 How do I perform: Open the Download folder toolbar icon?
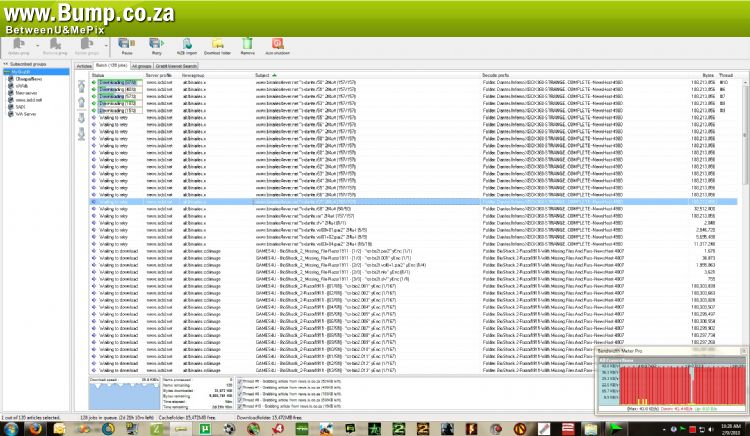click(218, 45)
